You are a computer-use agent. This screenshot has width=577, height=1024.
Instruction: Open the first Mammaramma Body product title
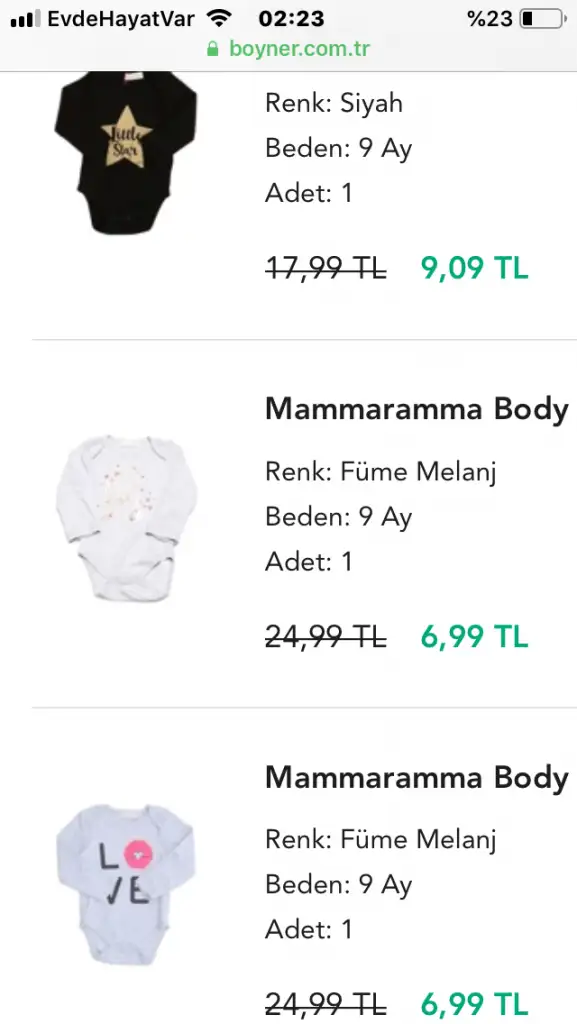(416, 409)
